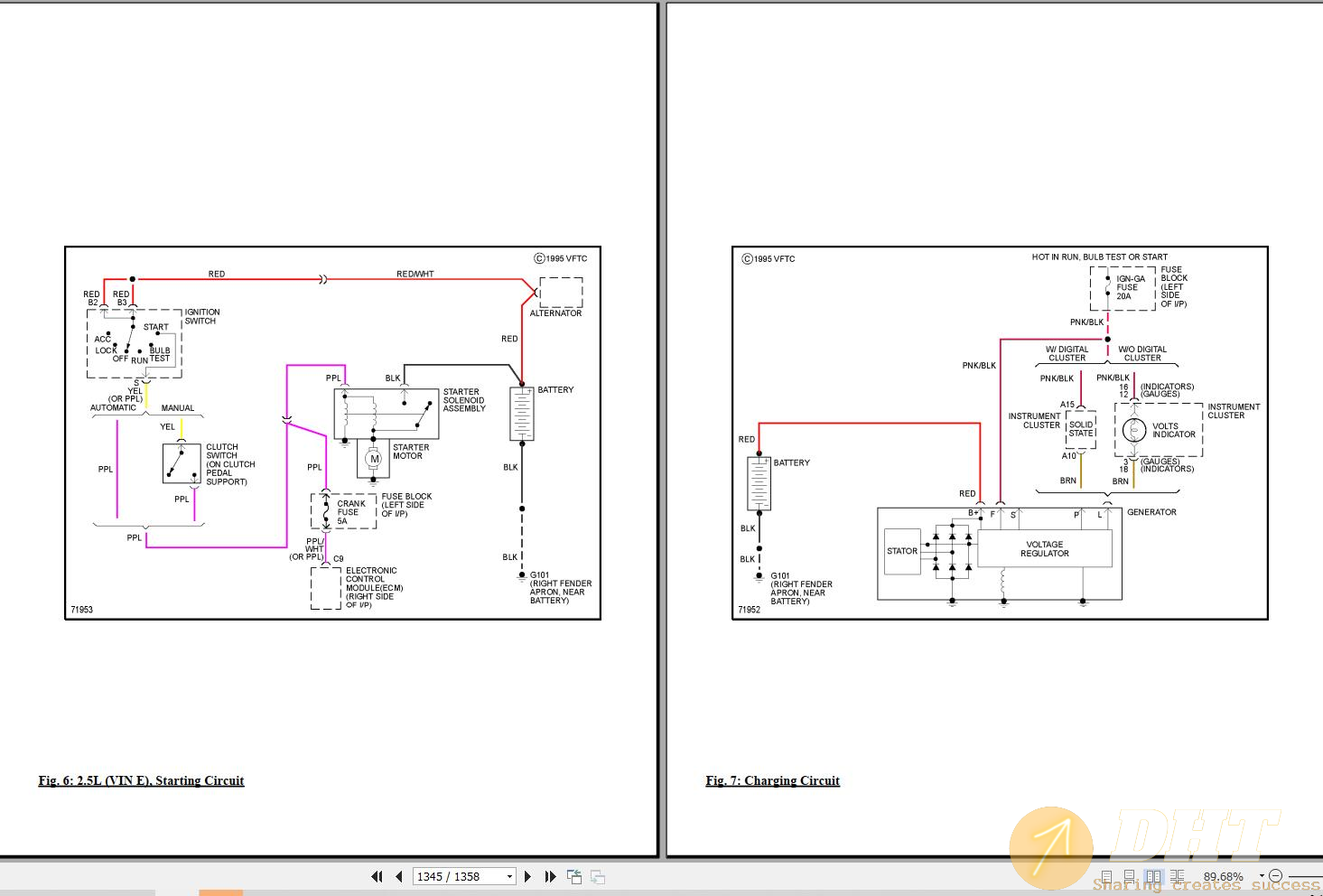The image size is (1323, 896).
Task: Switch to continuous page view
Action: [x=1130, y=876]
